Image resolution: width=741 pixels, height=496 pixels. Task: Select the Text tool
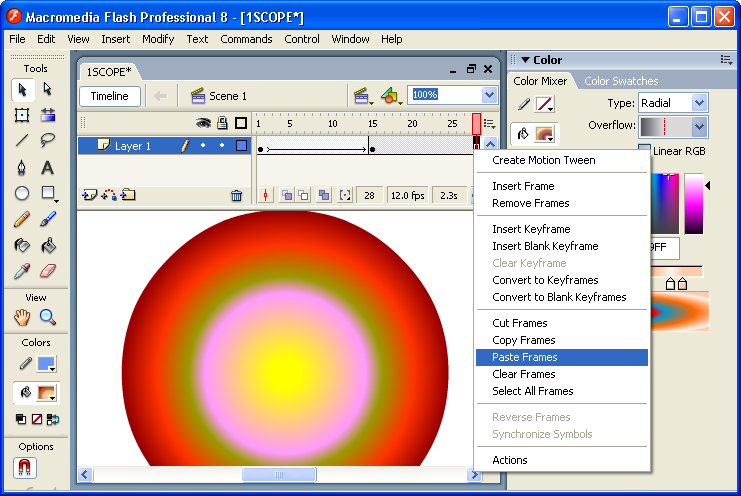(47, 167)
